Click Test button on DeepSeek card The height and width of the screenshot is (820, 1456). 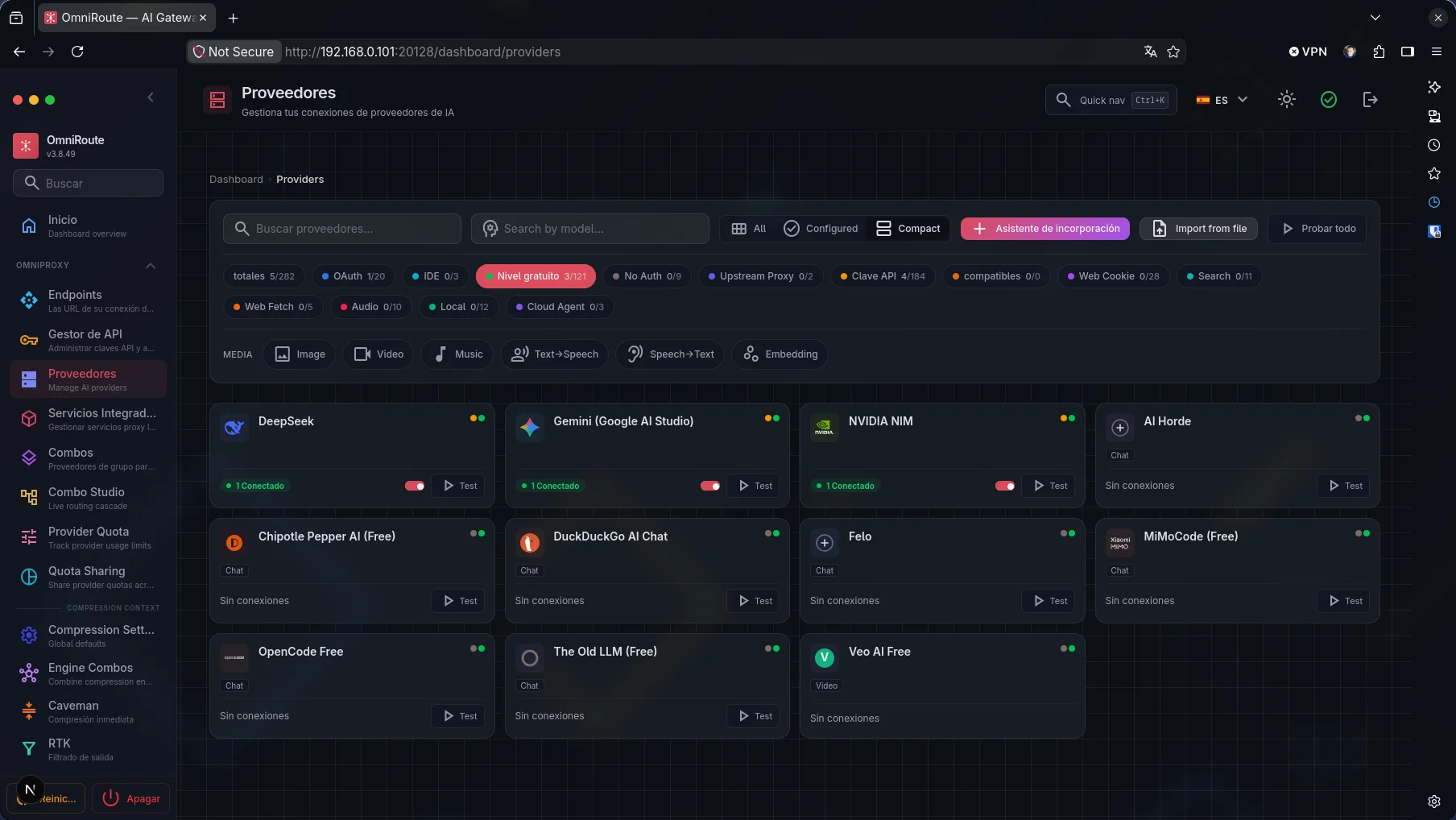459,486
